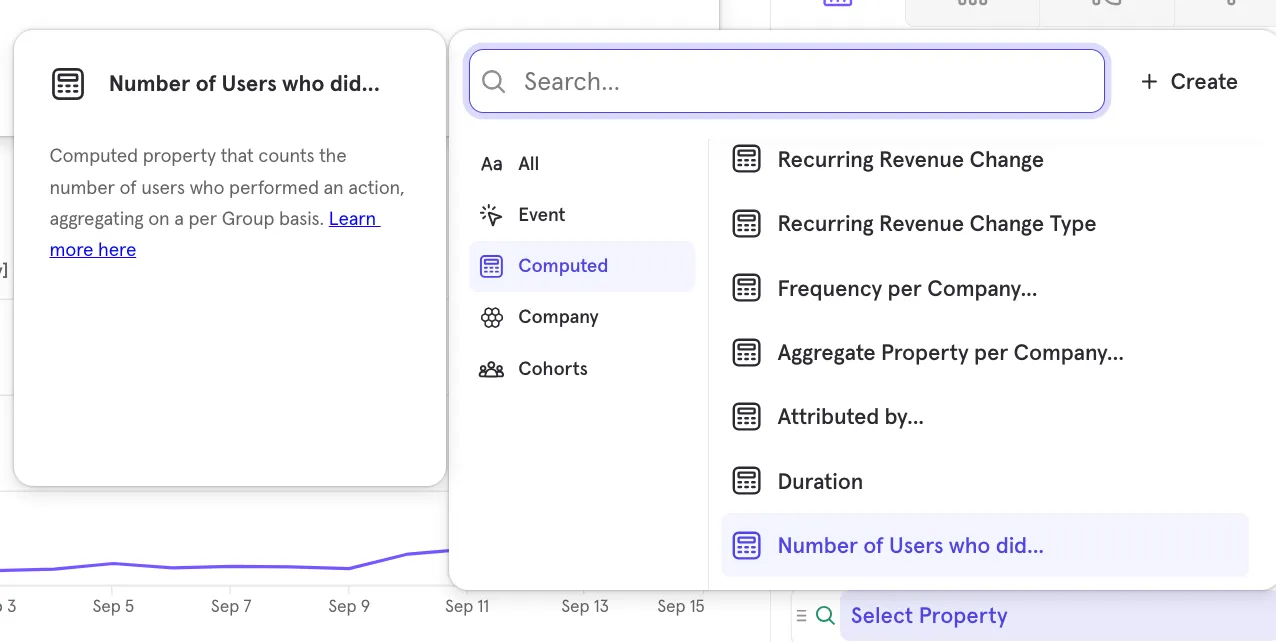Click the magnifier icon beside Select Property
Screen dimensions: 1276x642
coord(825,616)
